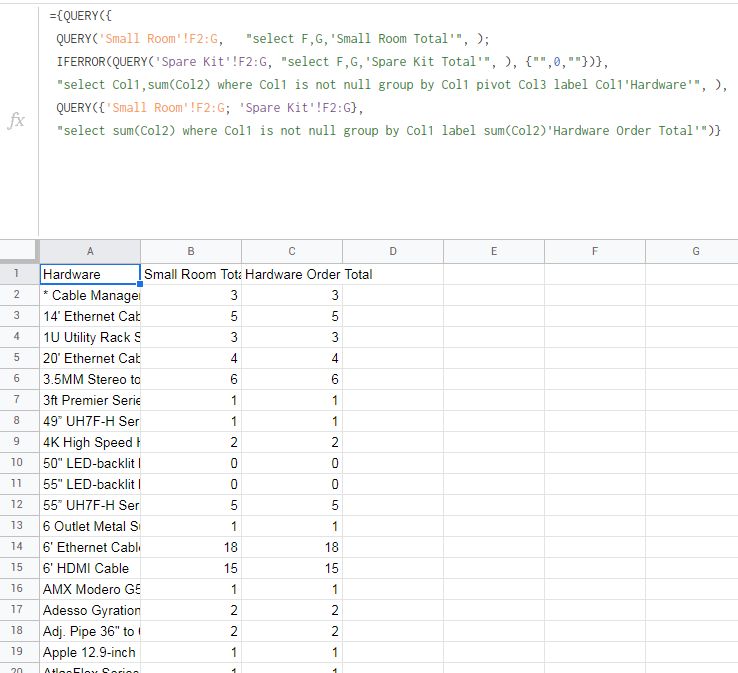Click the 'Small Room Tota' header cell
Image resolution: width=738 pixels, height=673 pixels.
coord(191,274)
